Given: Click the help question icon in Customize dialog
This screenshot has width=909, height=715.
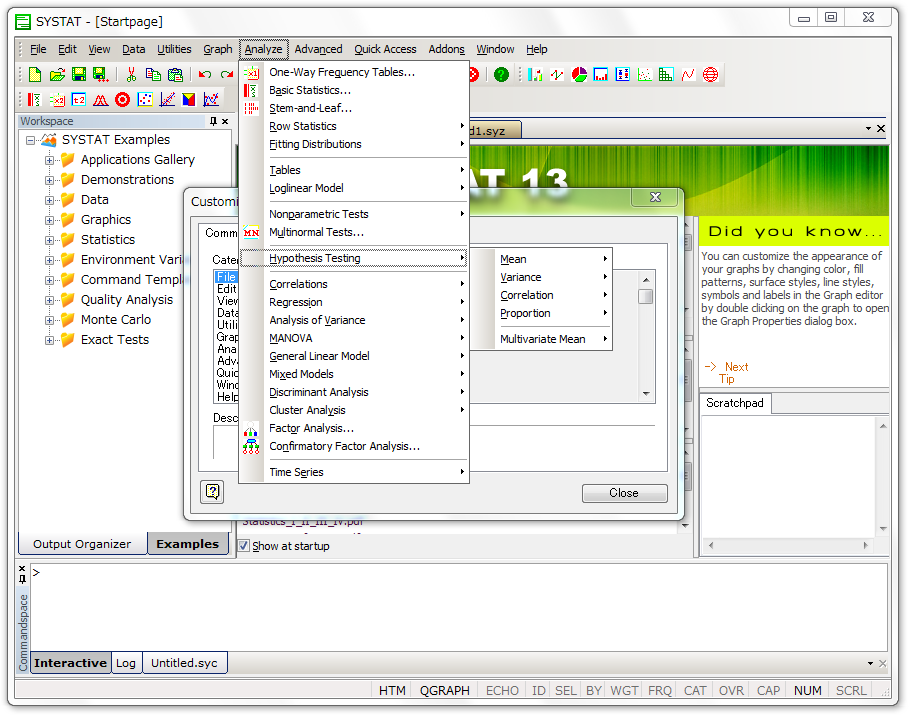Looking at the screenshot, I should tap(213, 492).
